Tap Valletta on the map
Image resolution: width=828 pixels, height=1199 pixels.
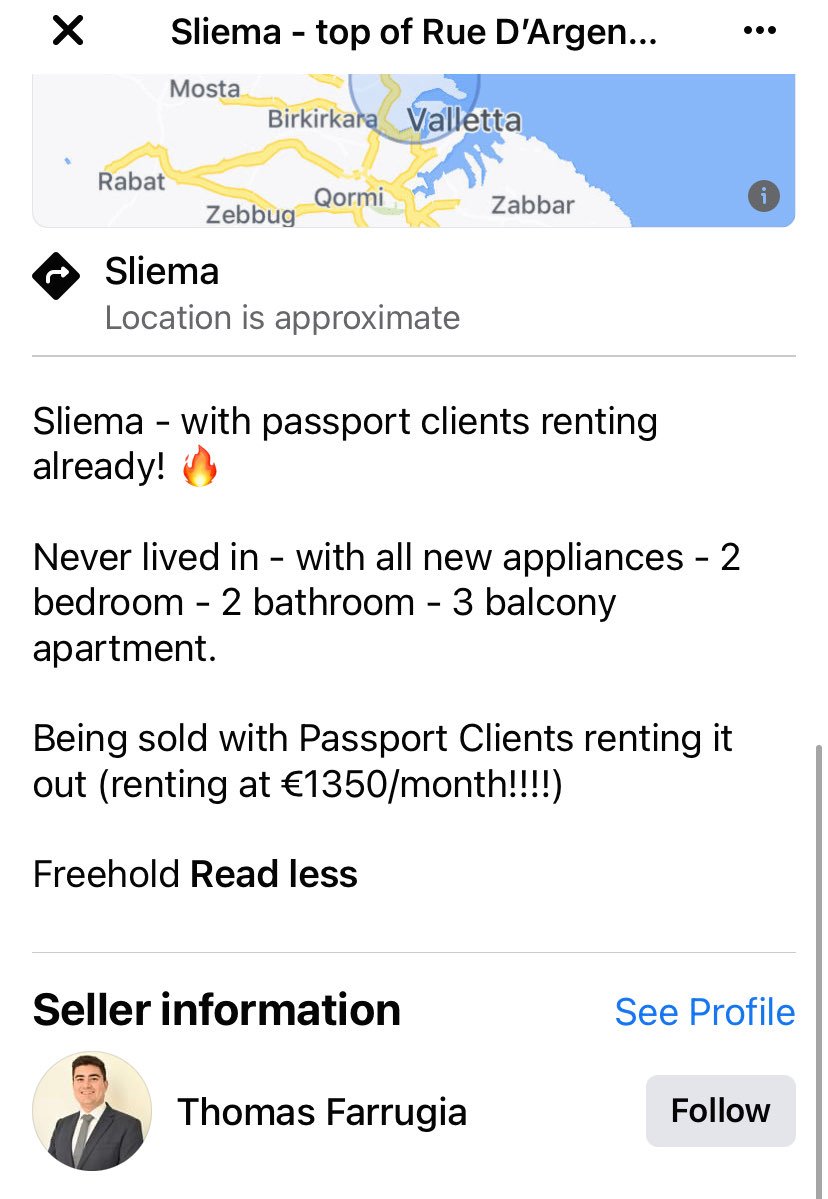pyautogui.click(x=464, y=121)
